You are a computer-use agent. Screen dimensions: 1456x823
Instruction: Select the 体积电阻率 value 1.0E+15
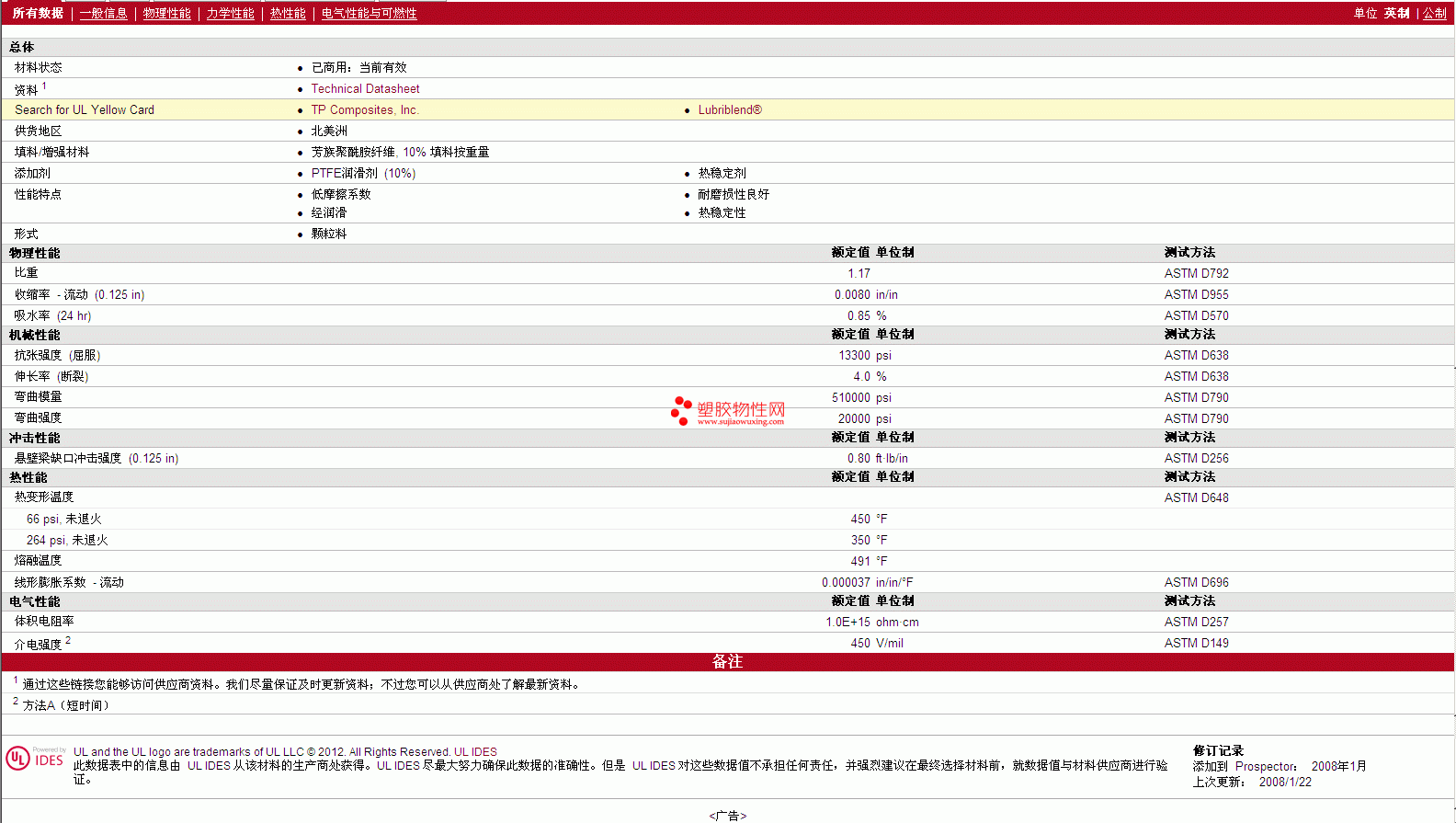pos(847,623)
